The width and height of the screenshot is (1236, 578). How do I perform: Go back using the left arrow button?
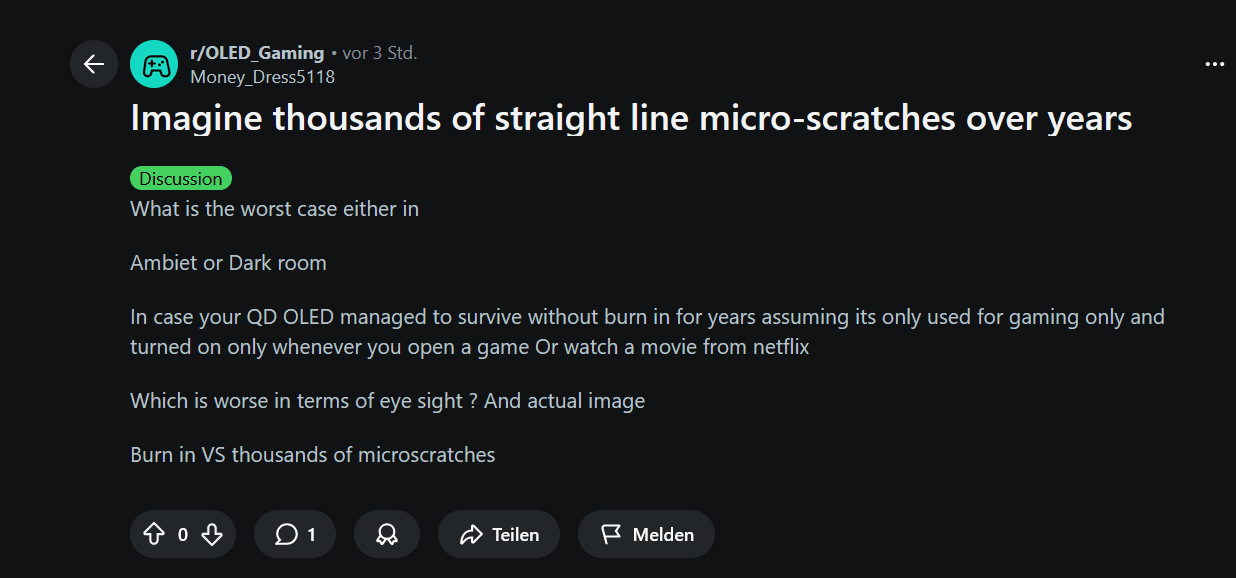pos(94,64)
